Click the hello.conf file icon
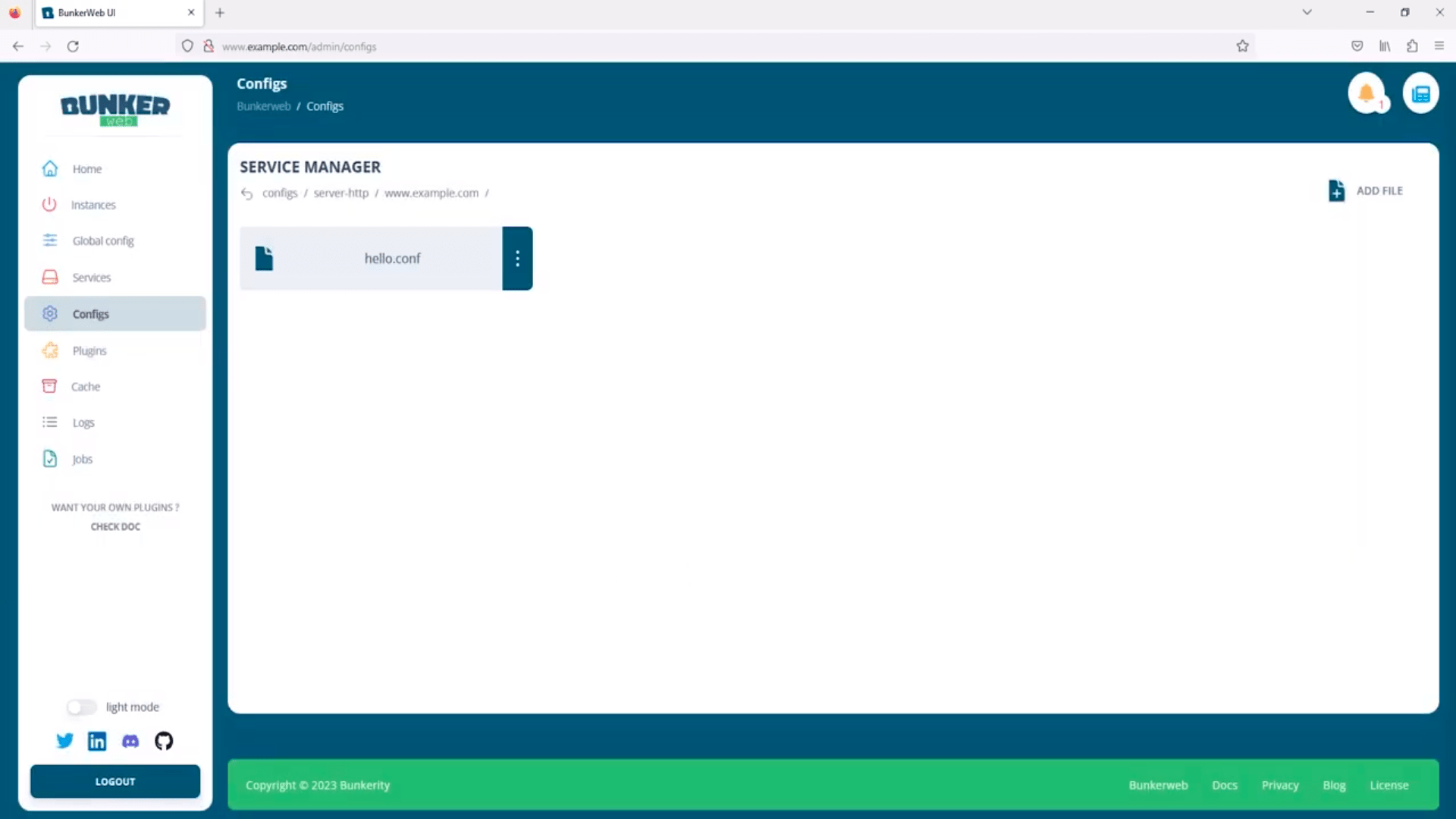This screenshot has height=819, width=1456. click(x=264, y=259)
